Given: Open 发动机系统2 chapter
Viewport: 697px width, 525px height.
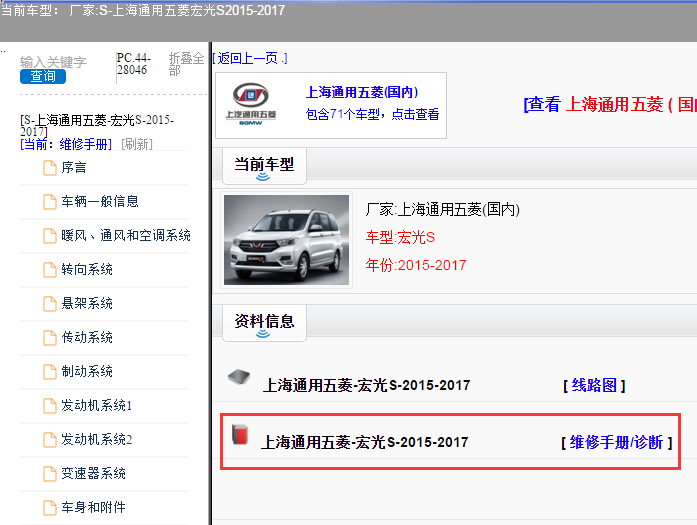Looking at the screenshot, I should (96, 439).
